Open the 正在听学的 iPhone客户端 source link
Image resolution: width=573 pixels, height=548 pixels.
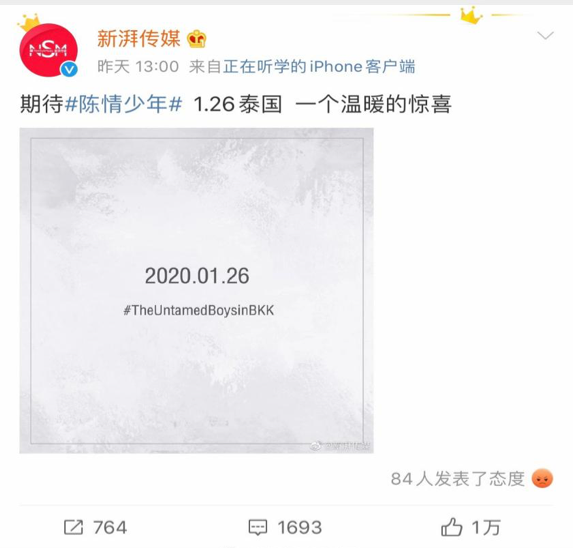pyautogui.click(x=319, y=67)
